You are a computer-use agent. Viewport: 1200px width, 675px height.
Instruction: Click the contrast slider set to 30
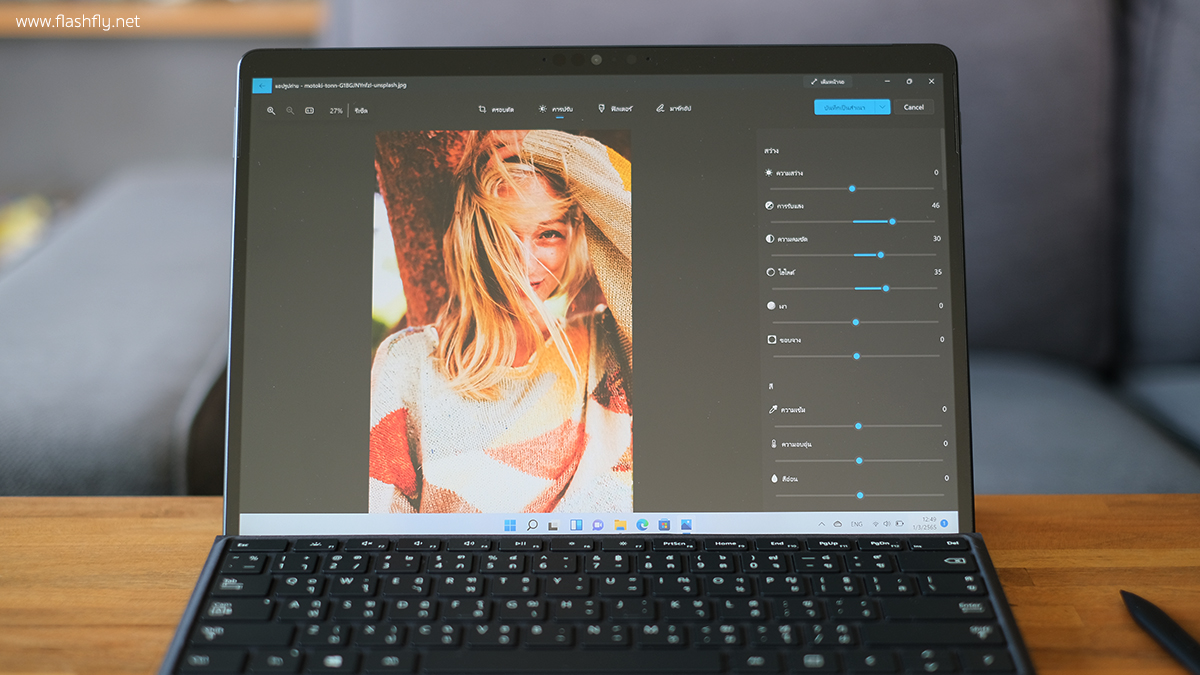tap(880, 255)
